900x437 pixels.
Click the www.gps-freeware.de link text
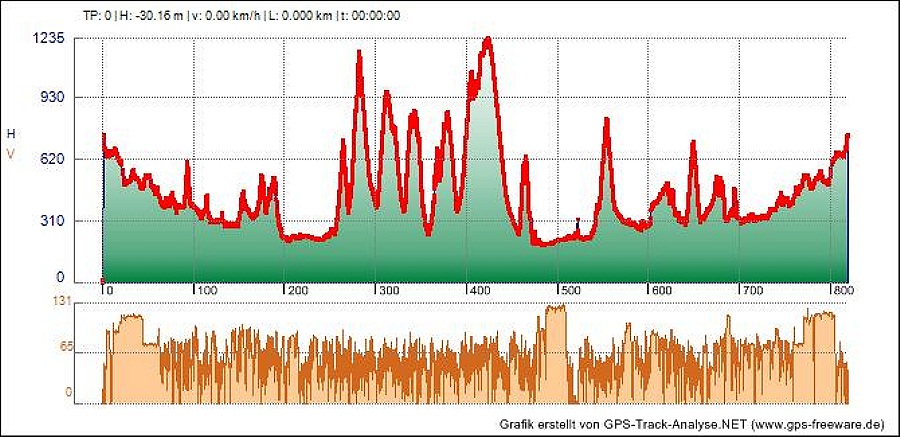click(821, 424)
